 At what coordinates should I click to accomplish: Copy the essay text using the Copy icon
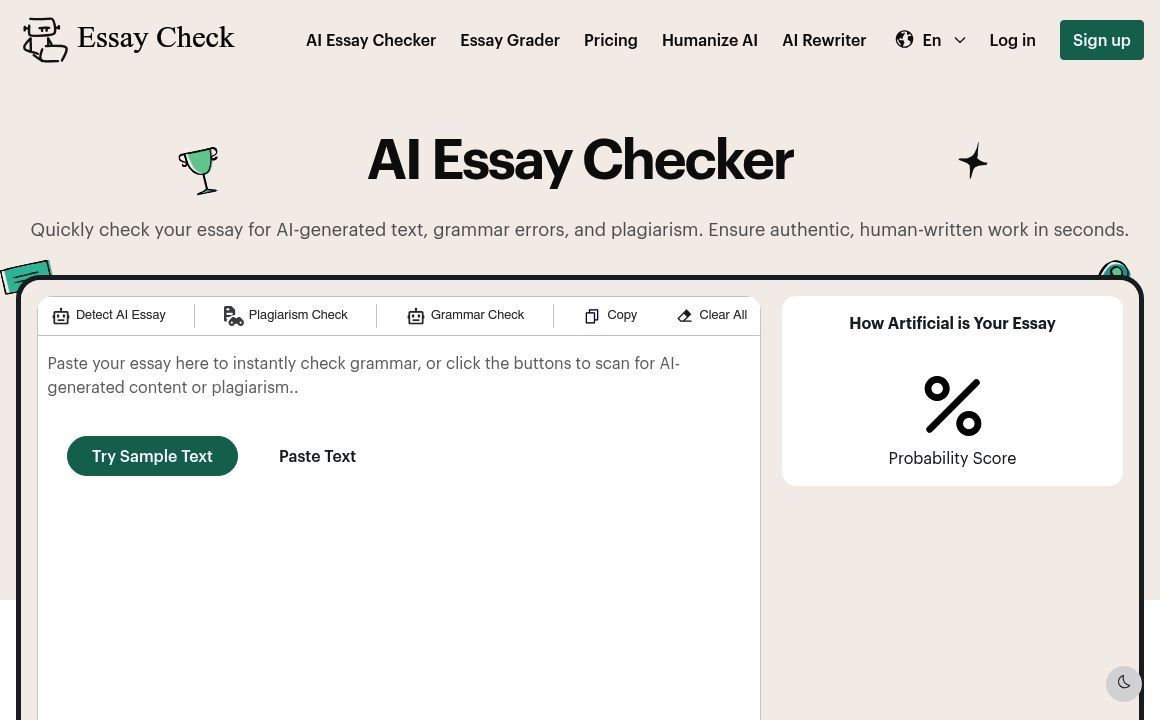click(592, 316)
